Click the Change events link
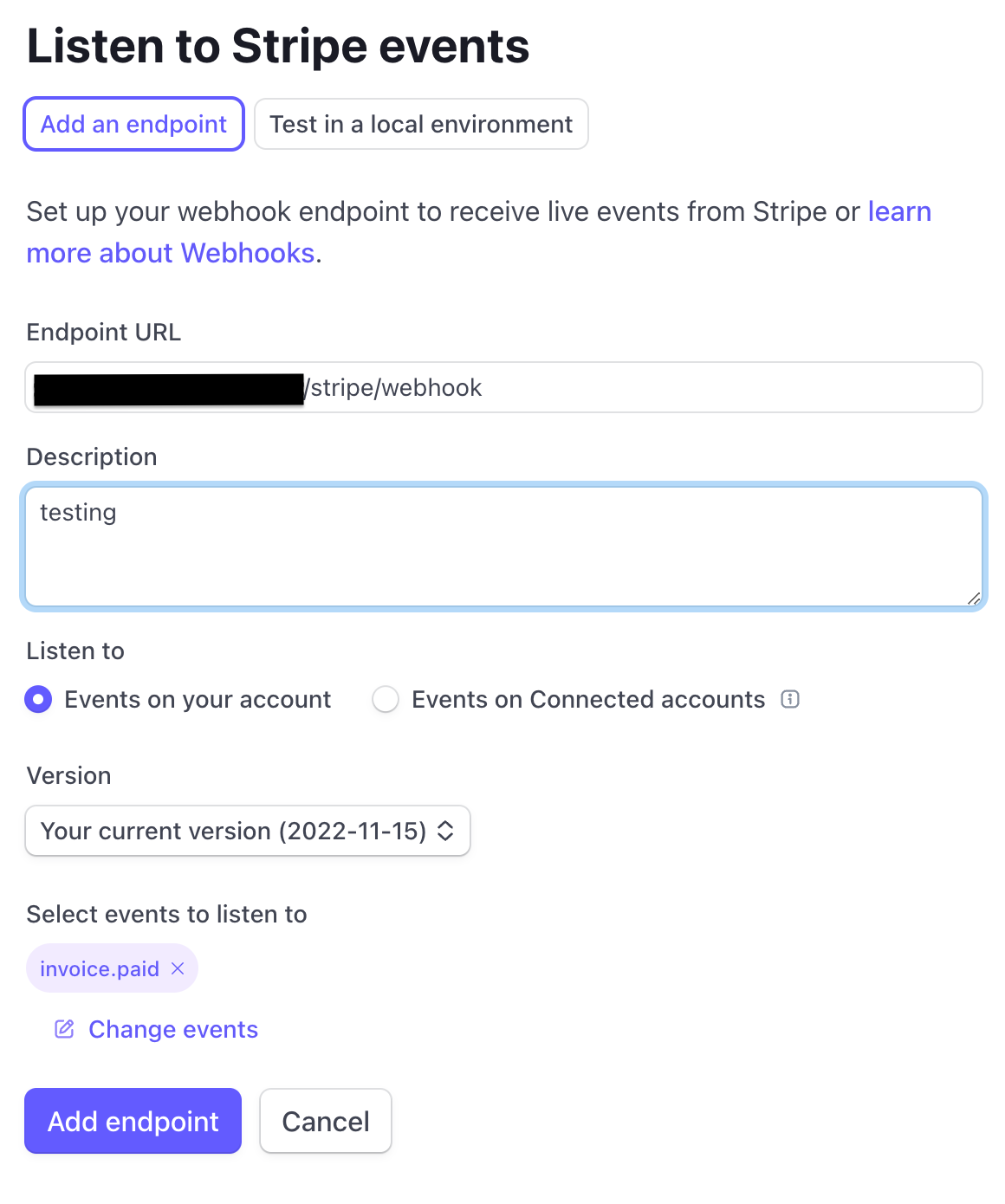The image size is (1005, 1204). pos(173,1029)
